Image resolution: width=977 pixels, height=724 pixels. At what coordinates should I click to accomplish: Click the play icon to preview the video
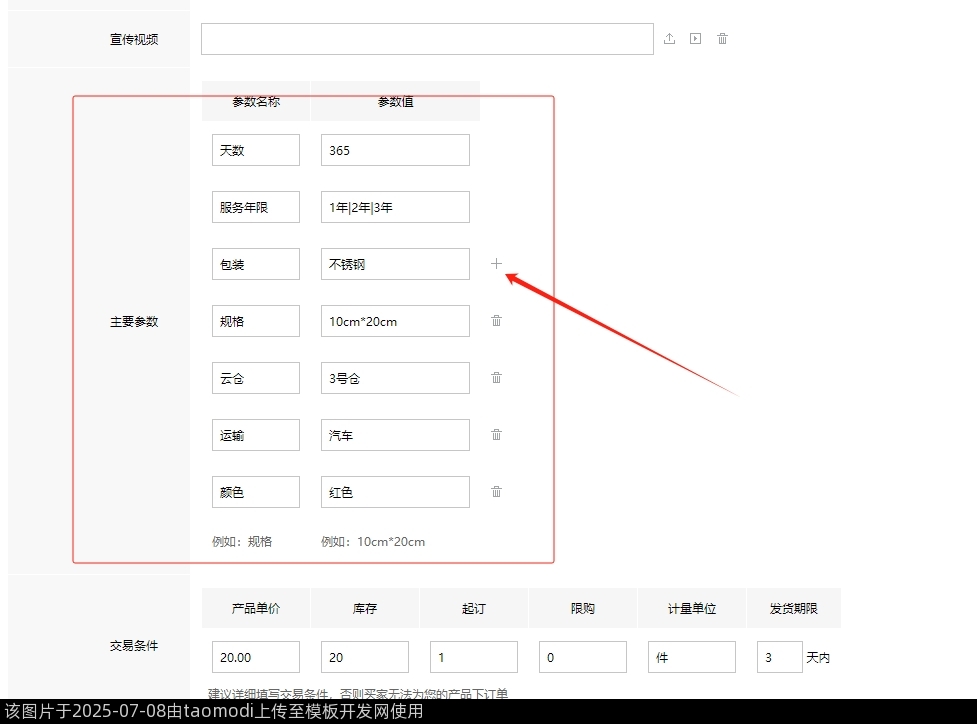(x=695, y=38)
